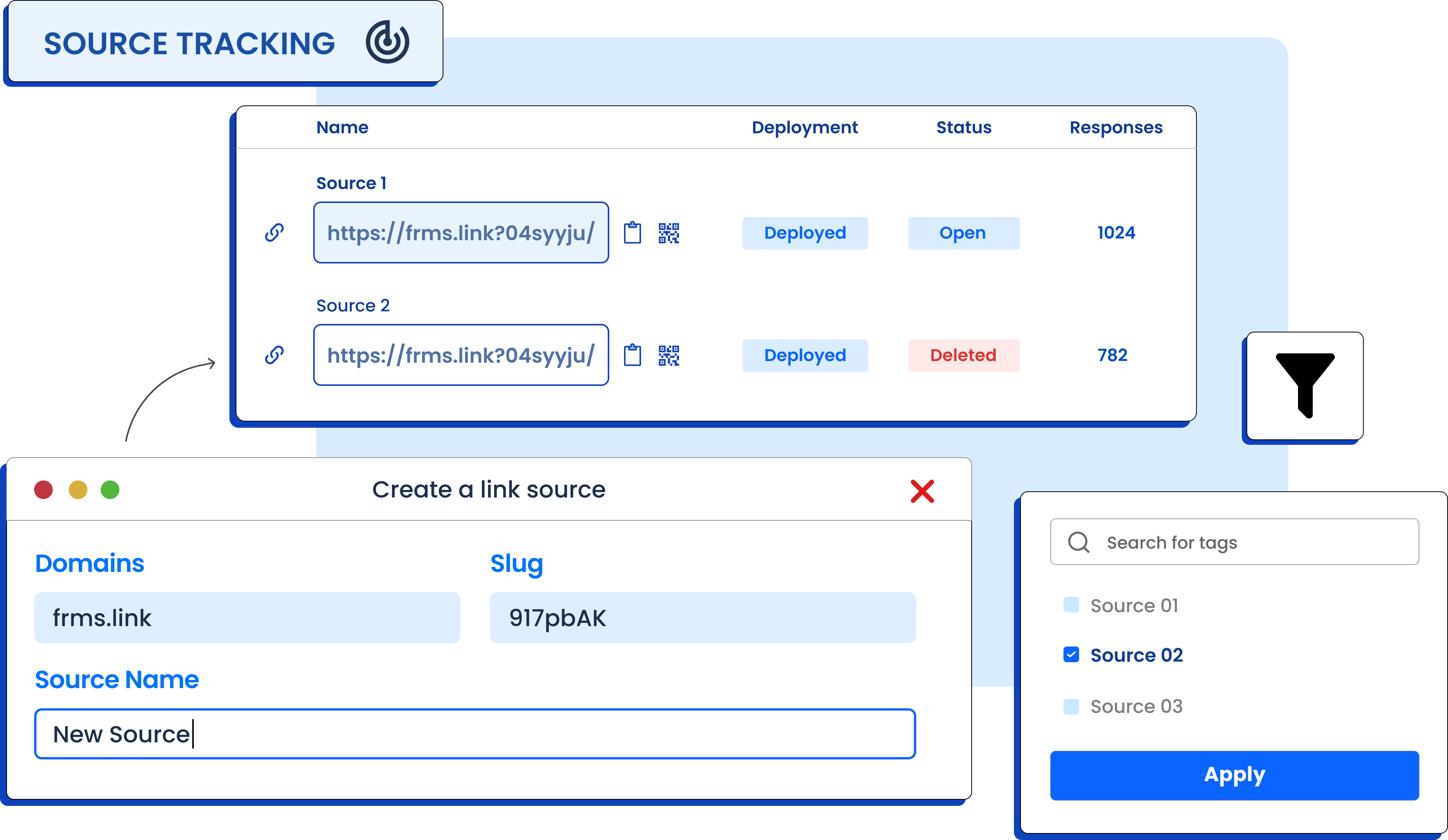
Task: Click the Apply button
Action: [1234, 775]
